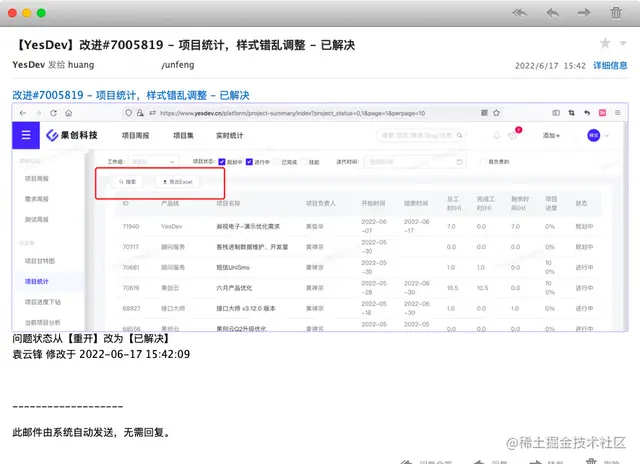This screenshot has height=464, width=640.
Task: Click the Reply arrow icon in title bar
Action: coord(552,13)
